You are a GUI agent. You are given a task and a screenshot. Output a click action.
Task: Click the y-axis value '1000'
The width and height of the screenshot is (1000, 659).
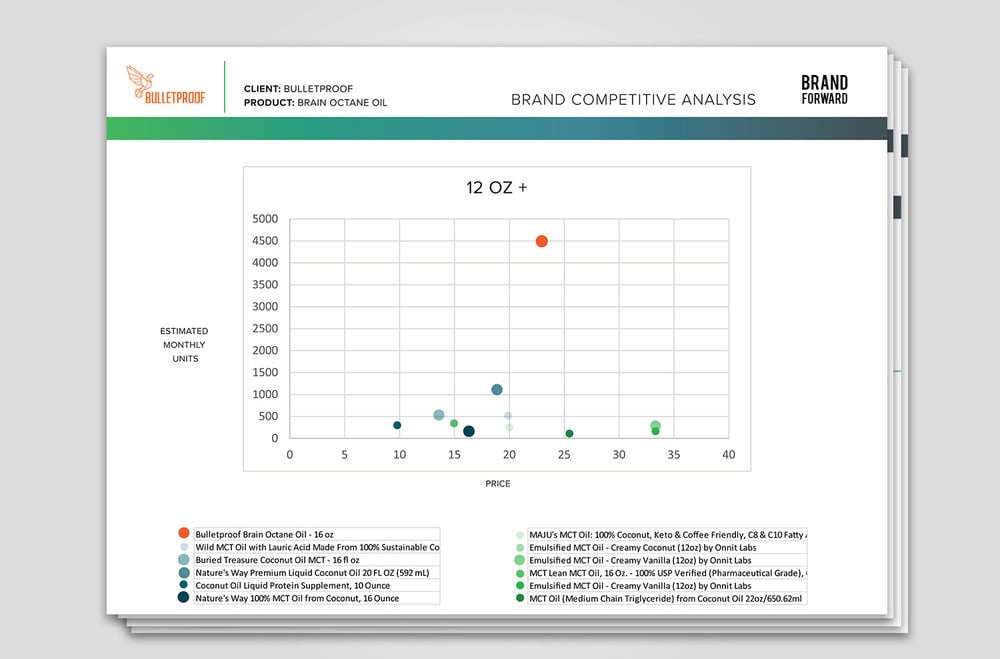[265, 394]
